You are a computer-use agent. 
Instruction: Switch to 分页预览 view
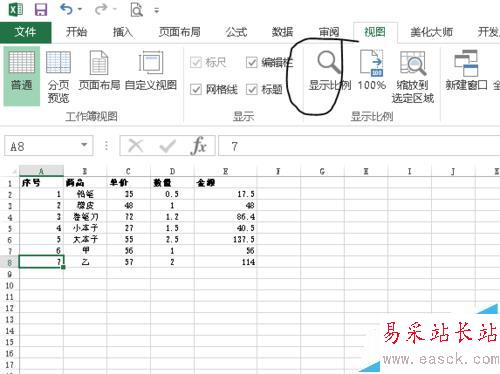click(x=58, y=76)
